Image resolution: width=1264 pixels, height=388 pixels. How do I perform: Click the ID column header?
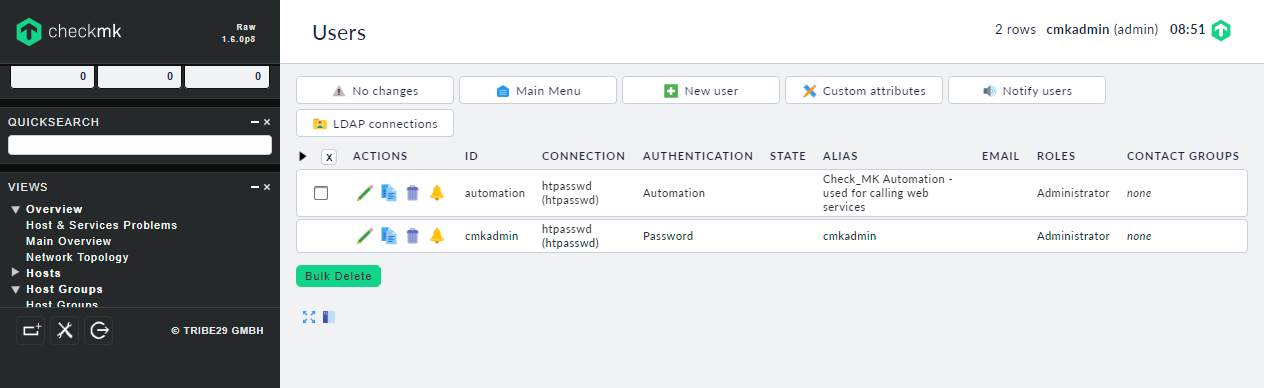pyautogui.click(x=472, y=156)
